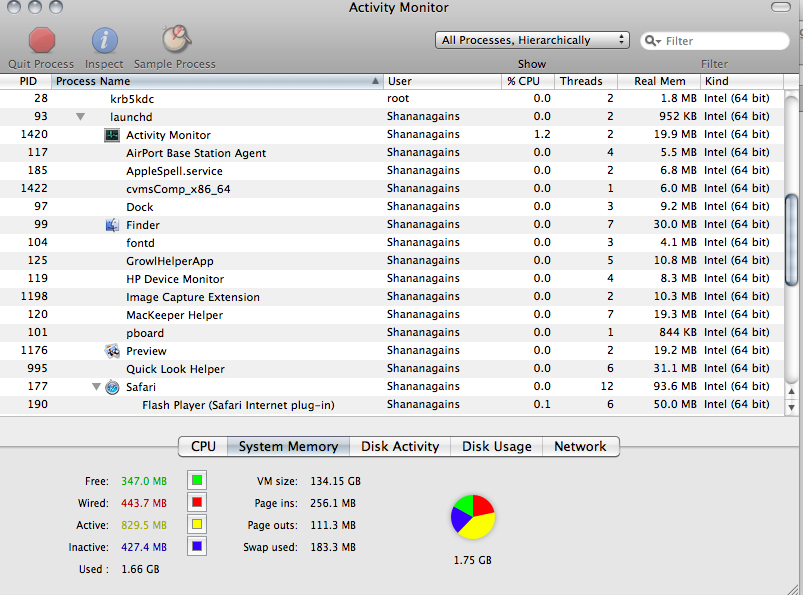Click the 1.2 % CPU value
This screenshot has width=803, height=595.
(x=542, y=134)
